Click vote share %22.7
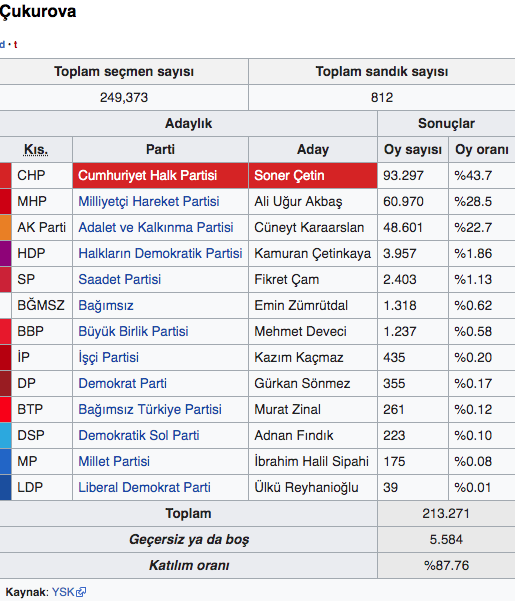Screen dimensions: 515x601 [473, 228]
